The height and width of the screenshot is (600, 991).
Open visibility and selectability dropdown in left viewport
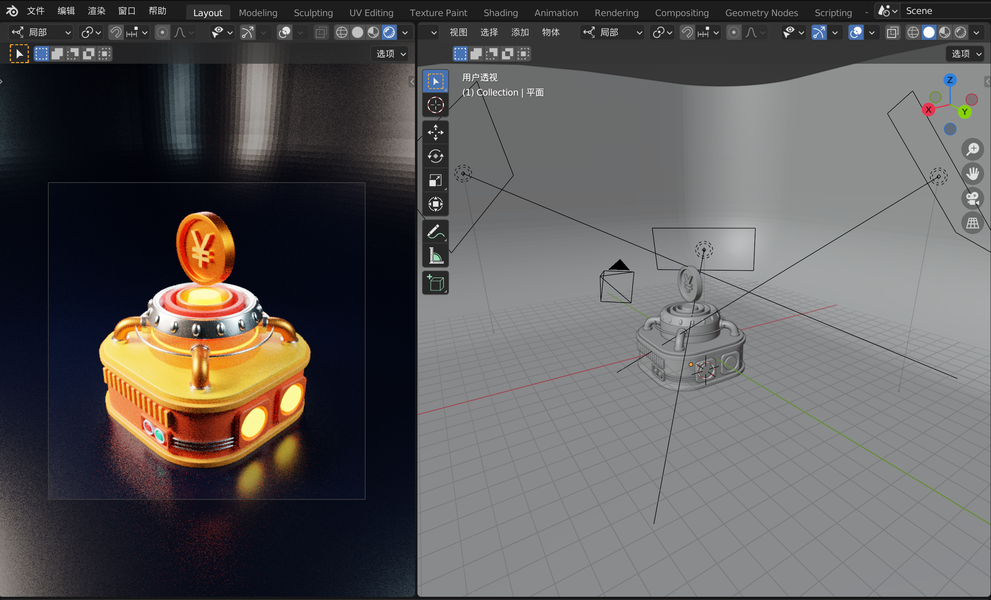[x=222, y=32]
